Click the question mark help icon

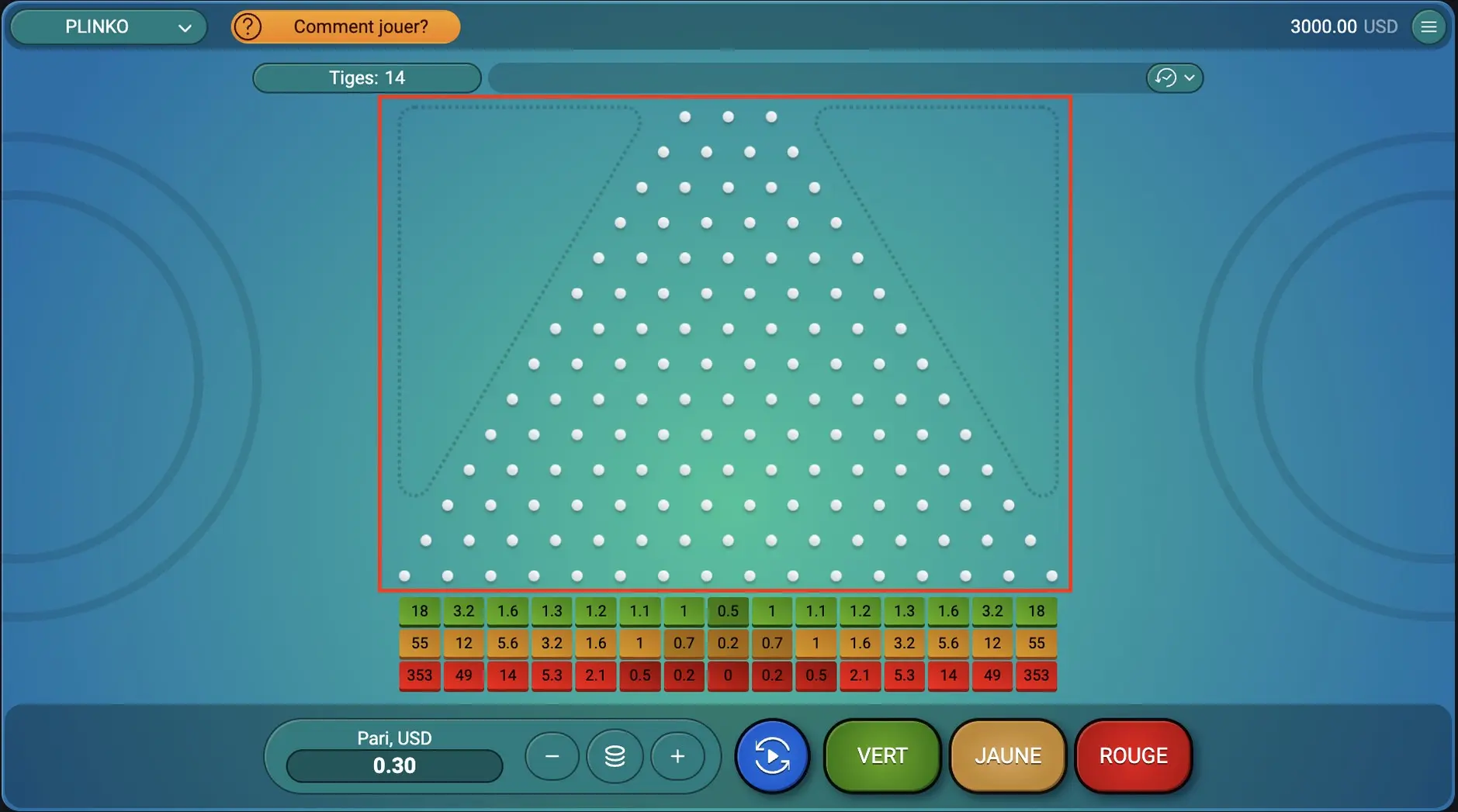[x=248, y=26]
